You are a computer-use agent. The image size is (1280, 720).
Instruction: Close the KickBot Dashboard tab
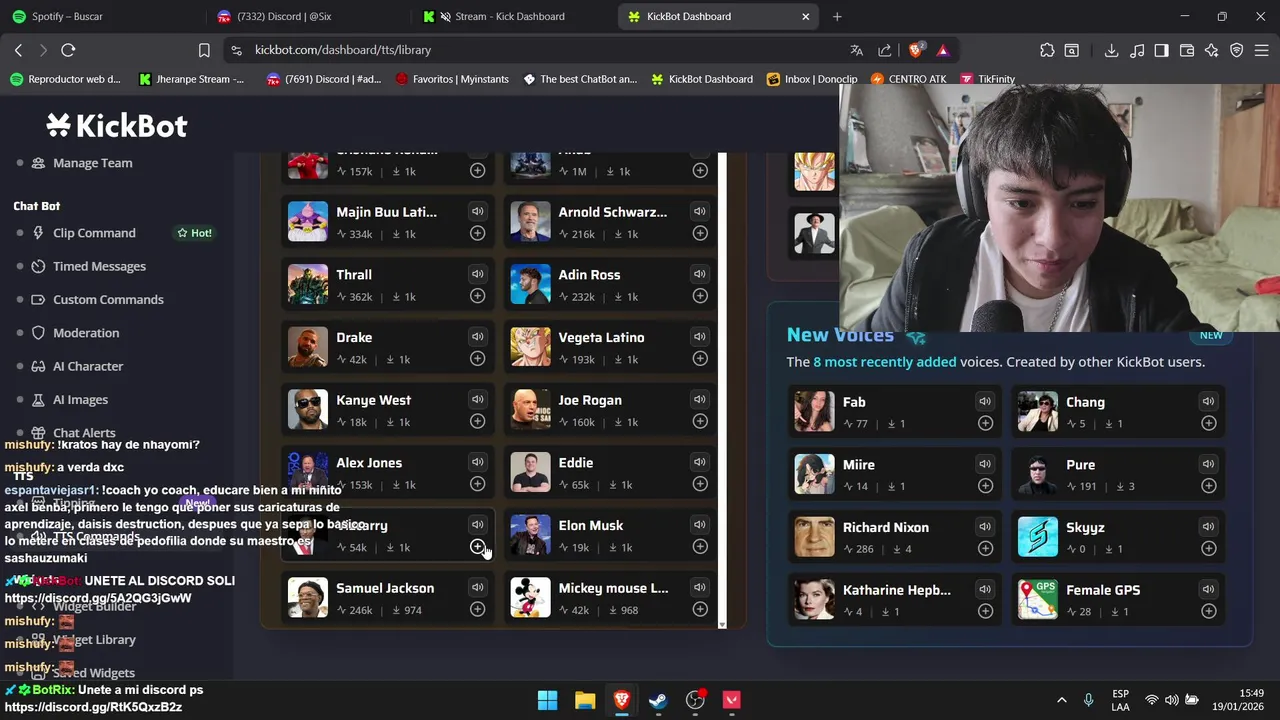tap(806, 16)
